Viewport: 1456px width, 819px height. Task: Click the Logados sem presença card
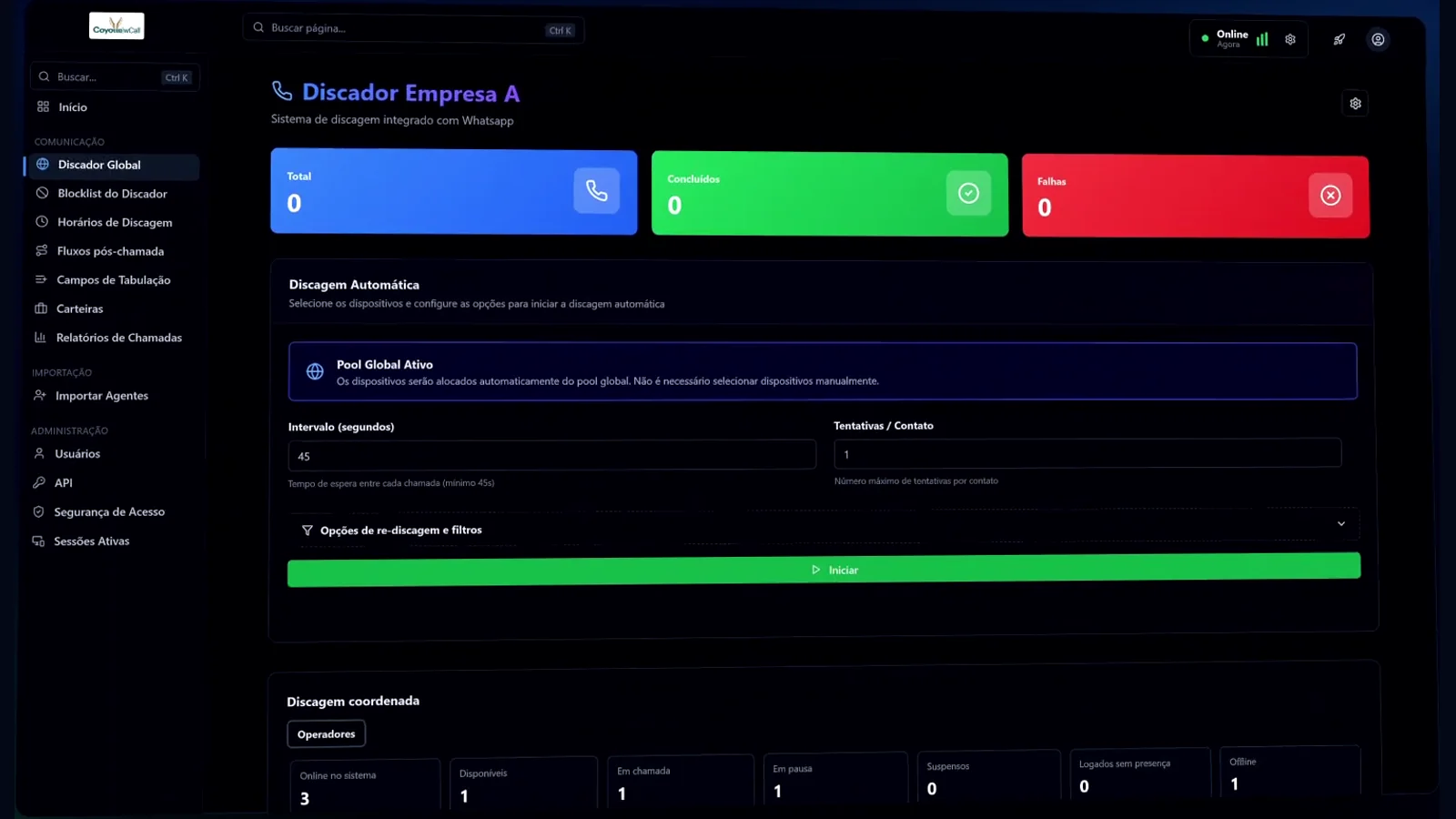pos(1140,774)
